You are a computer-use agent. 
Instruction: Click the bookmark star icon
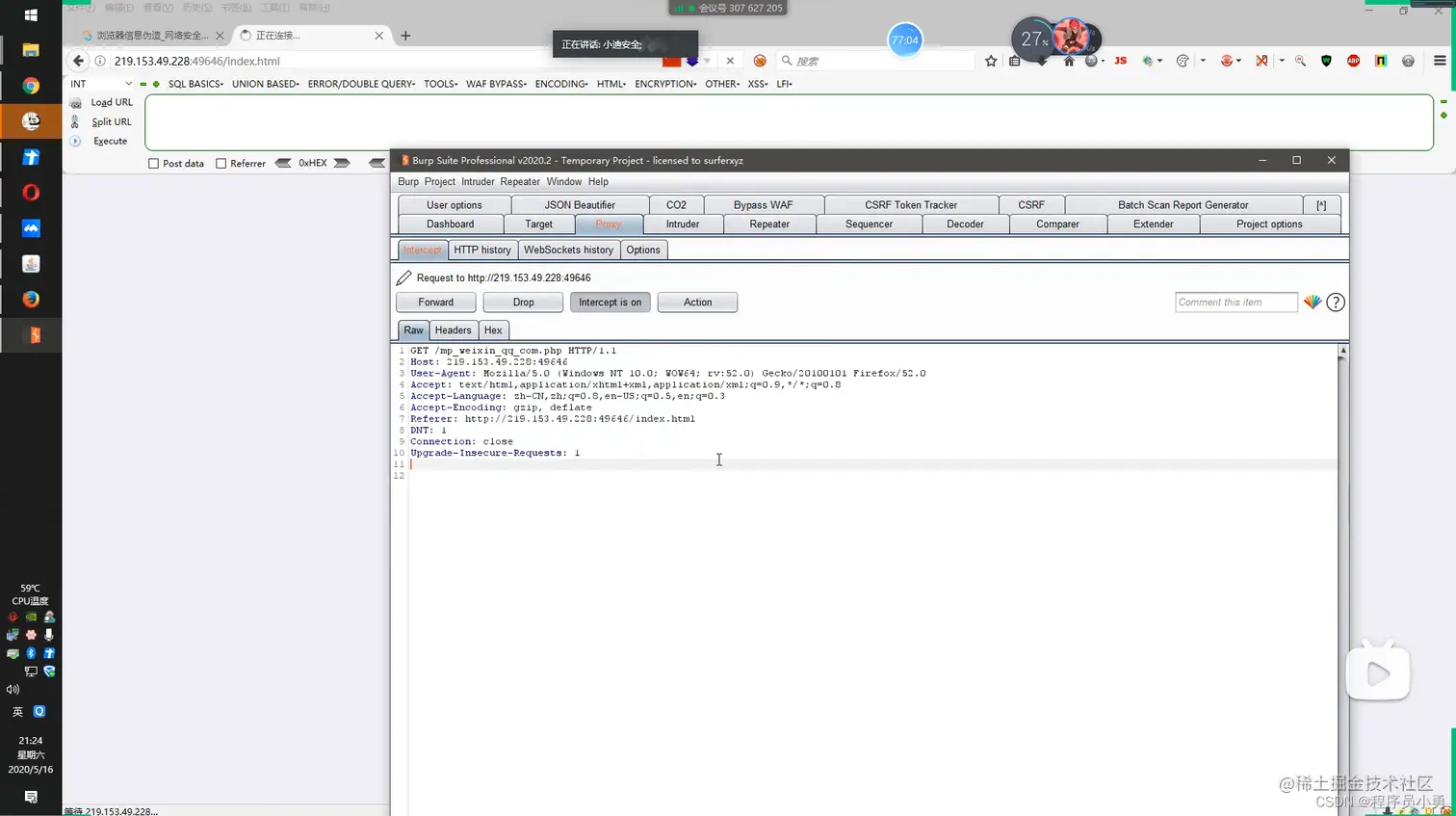point(991,61)
